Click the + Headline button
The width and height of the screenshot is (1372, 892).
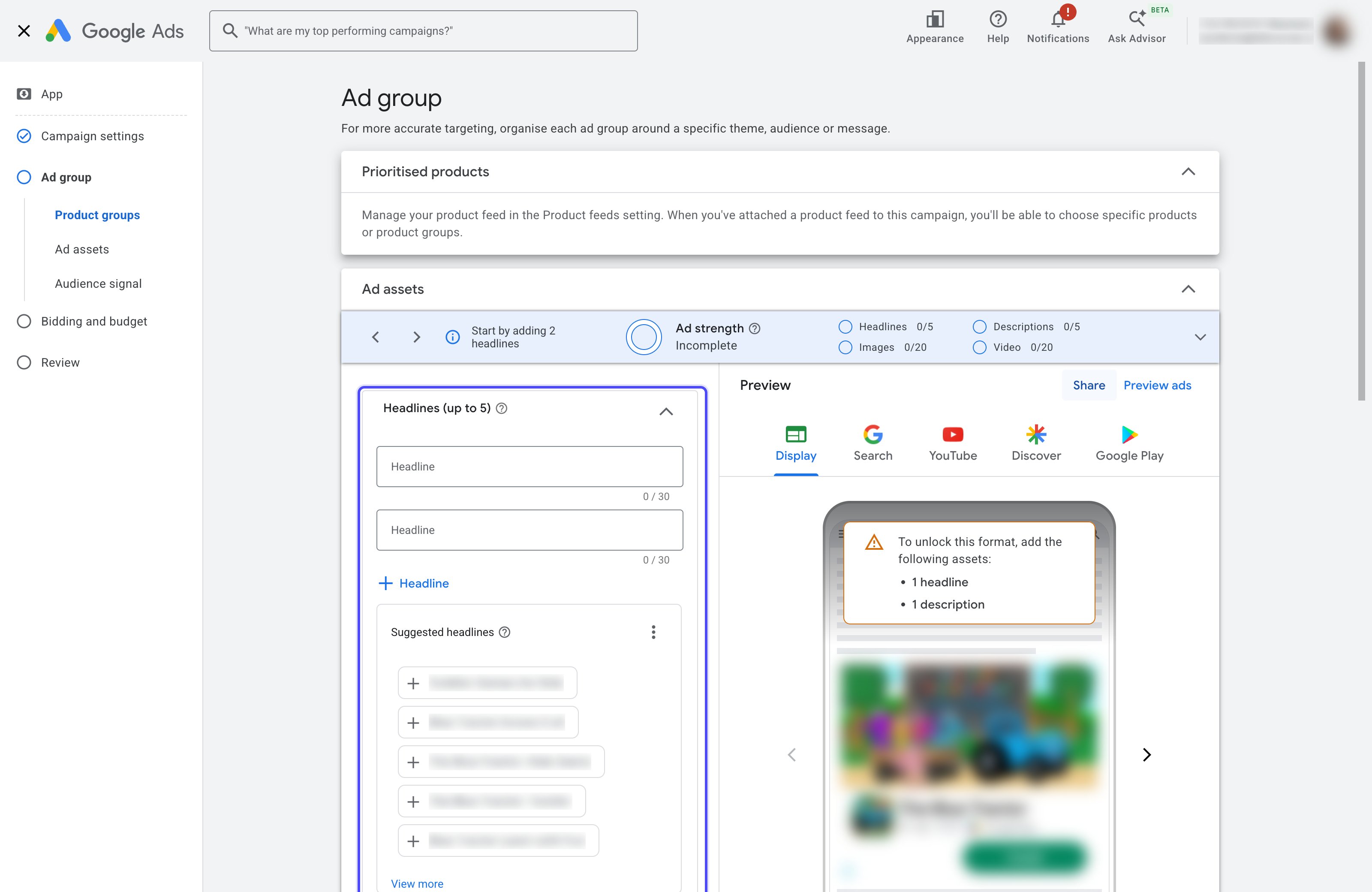point(413,584)
